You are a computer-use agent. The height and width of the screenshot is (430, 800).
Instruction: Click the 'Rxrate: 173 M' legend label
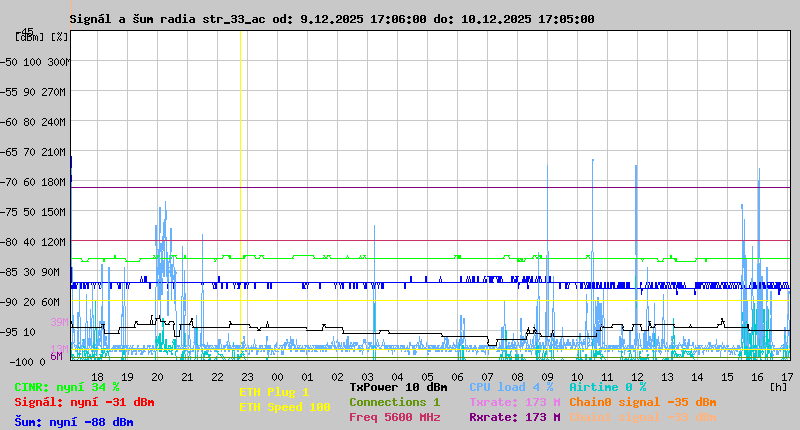coord(515,417)
